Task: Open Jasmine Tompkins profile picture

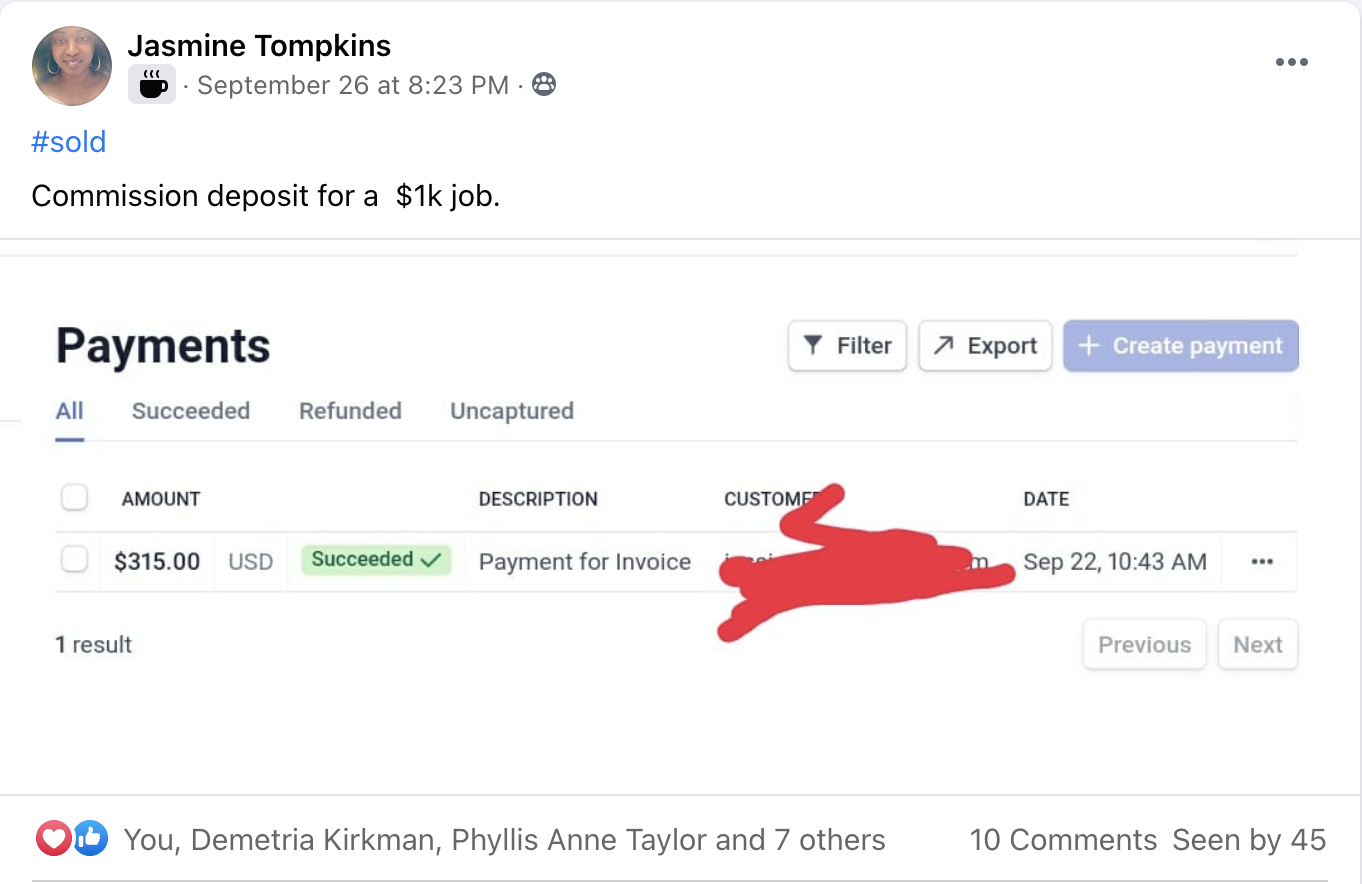Action: [72, 66]
